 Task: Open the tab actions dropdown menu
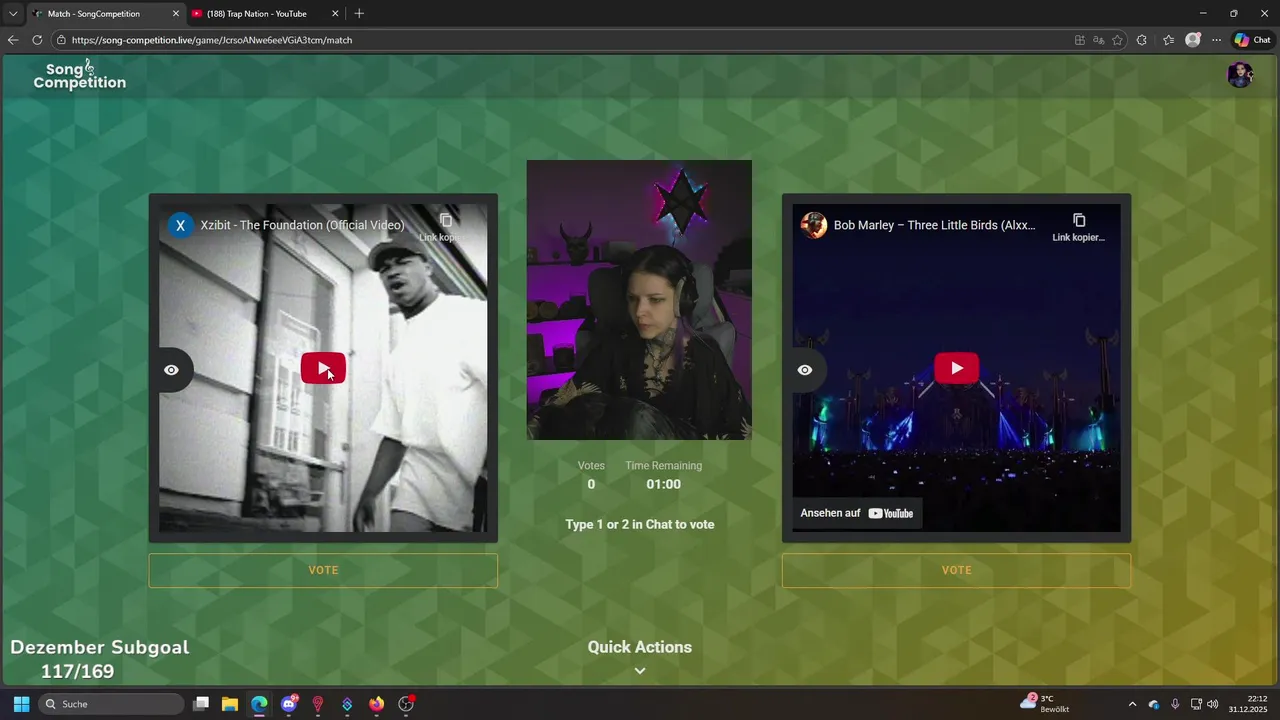pyautogui.click(x=13, y=14)
